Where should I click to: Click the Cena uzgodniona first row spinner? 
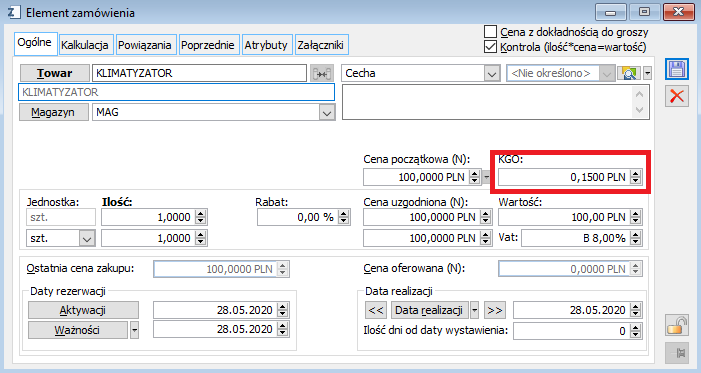[x=486, y=217]
